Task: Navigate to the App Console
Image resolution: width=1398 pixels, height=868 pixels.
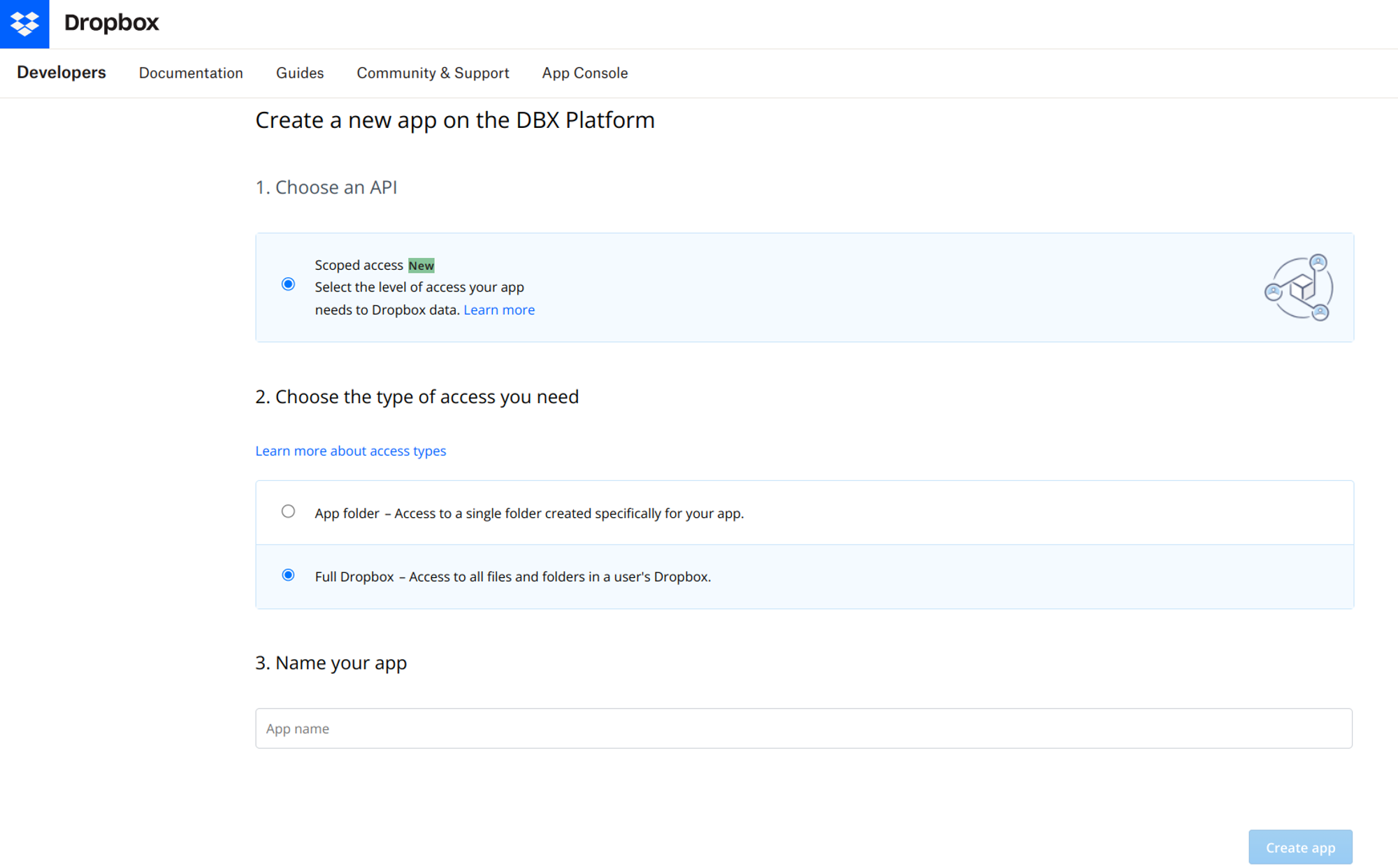Action: [584, 73]
